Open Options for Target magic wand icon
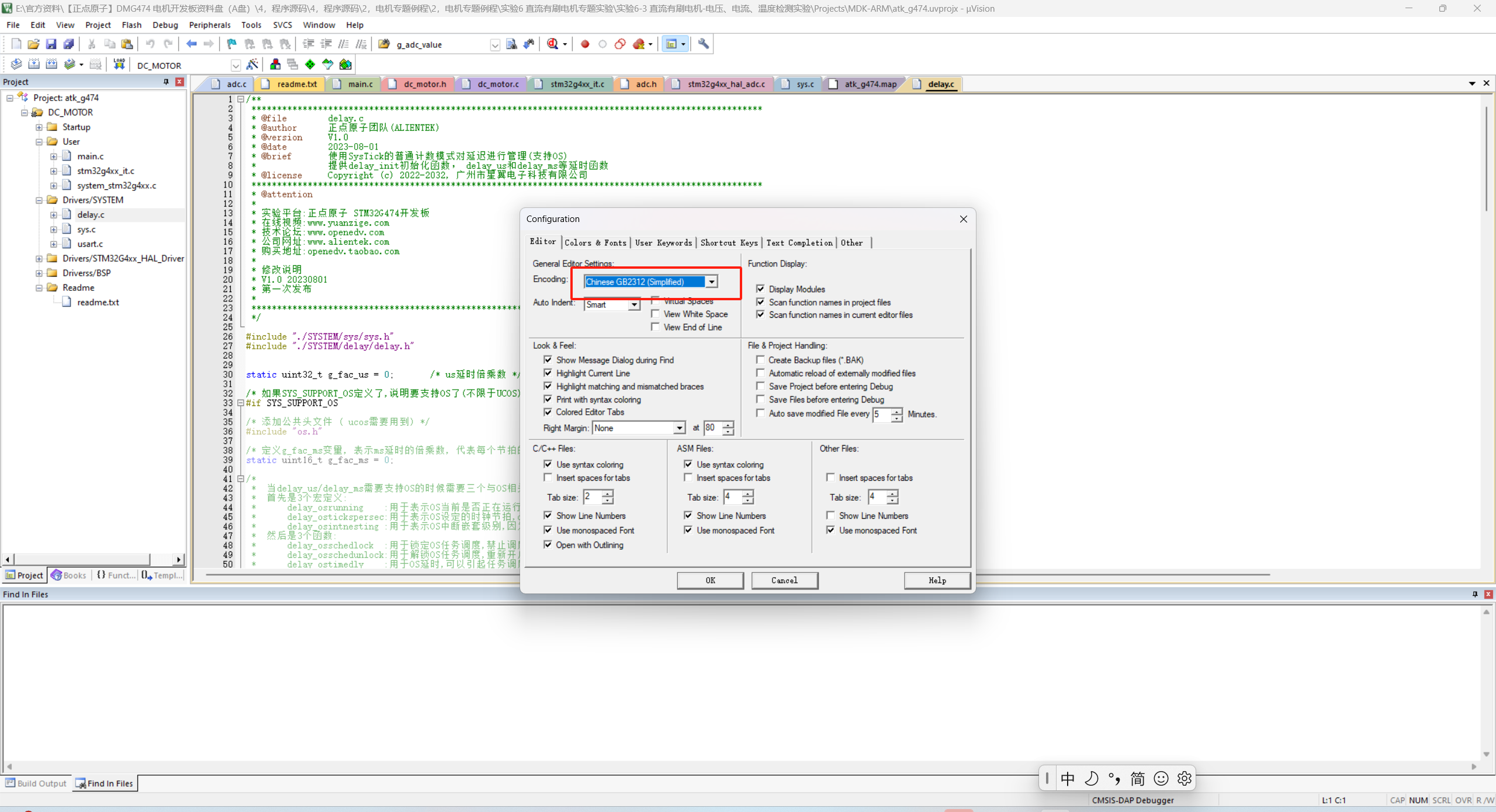Screen dimensions: 1496x812 coord(252,64)
